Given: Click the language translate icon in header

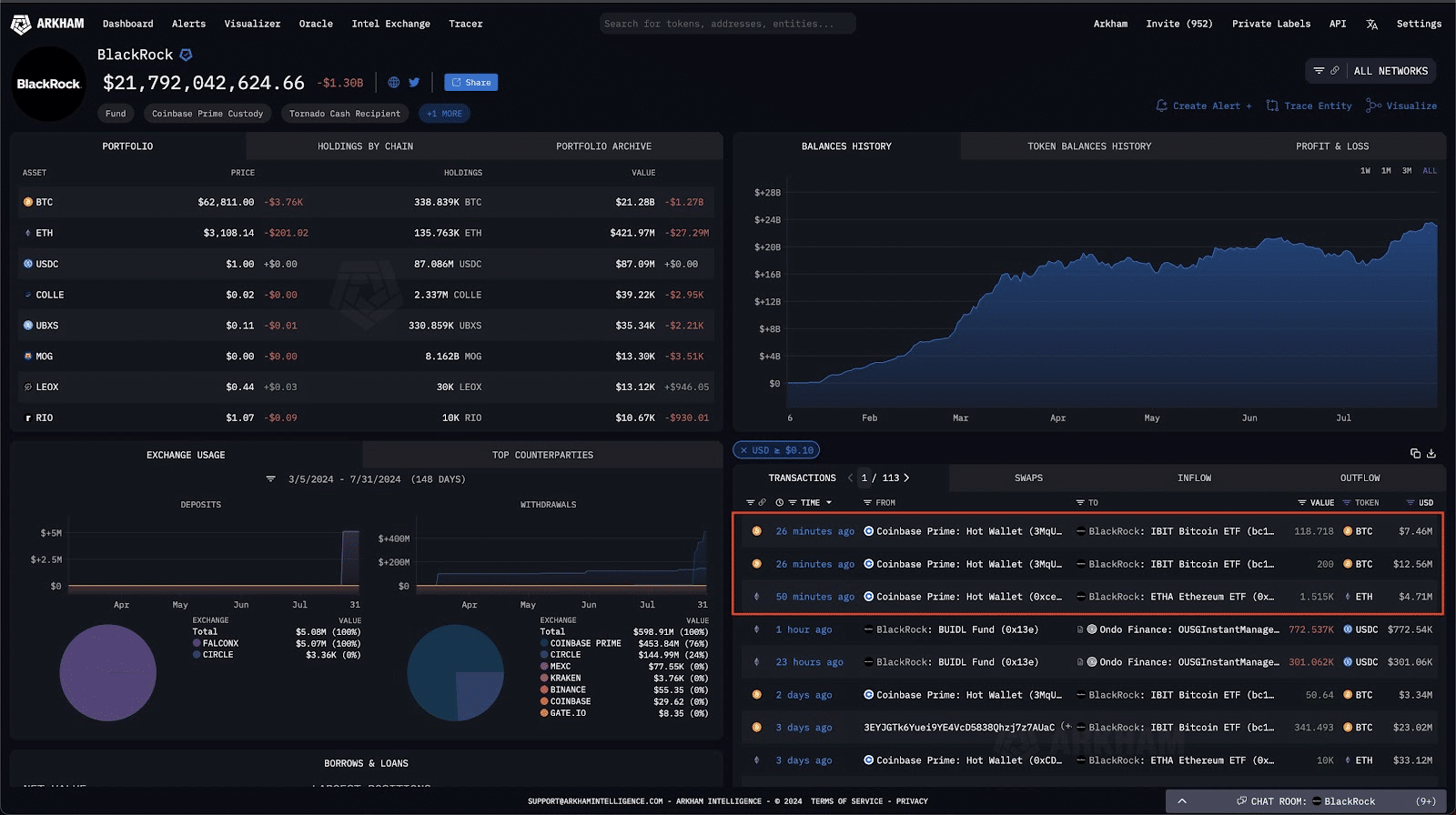Looking at the screenshot, I should 1371,25.
